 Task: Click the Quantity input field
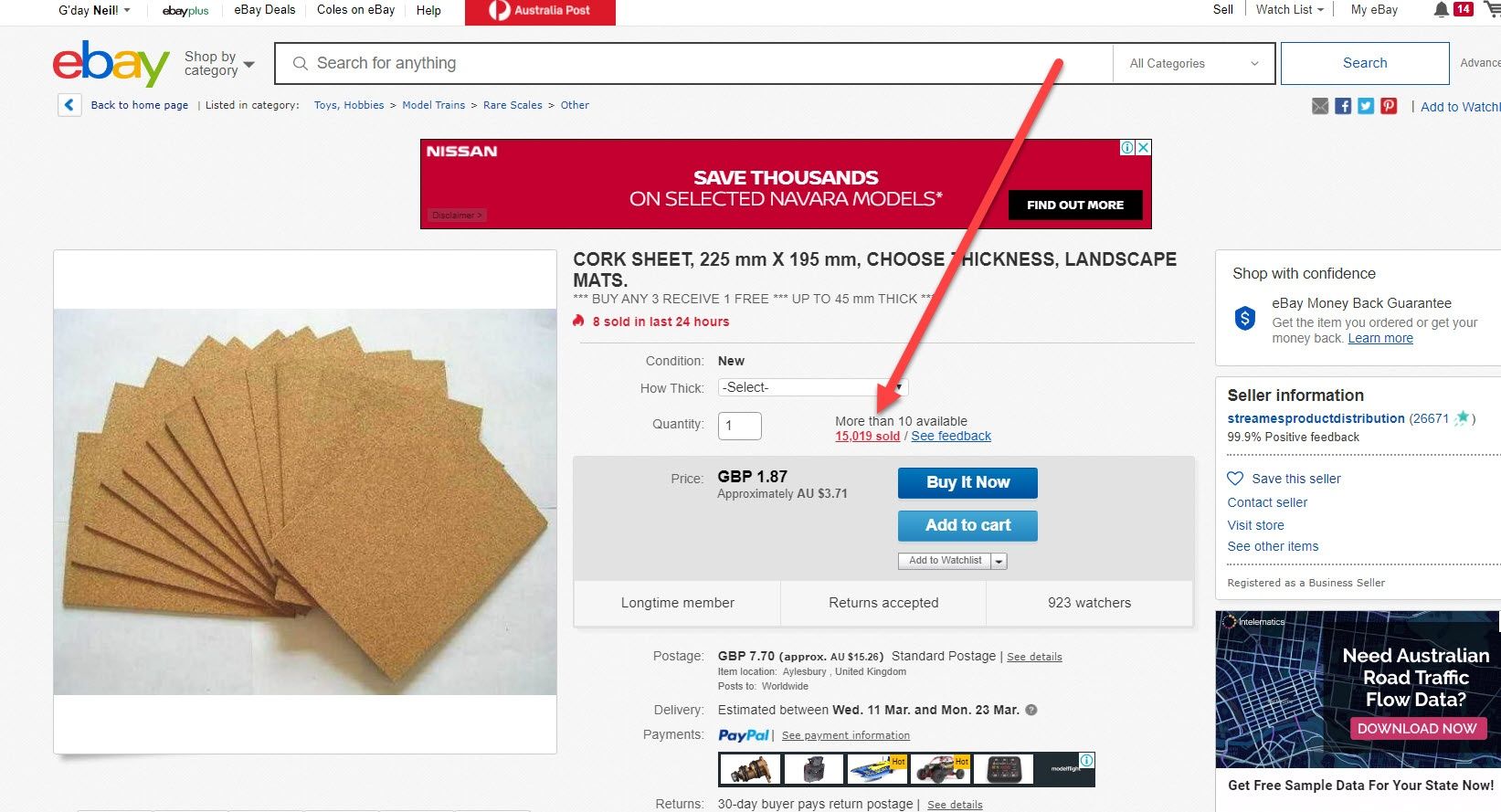(740, 426)
